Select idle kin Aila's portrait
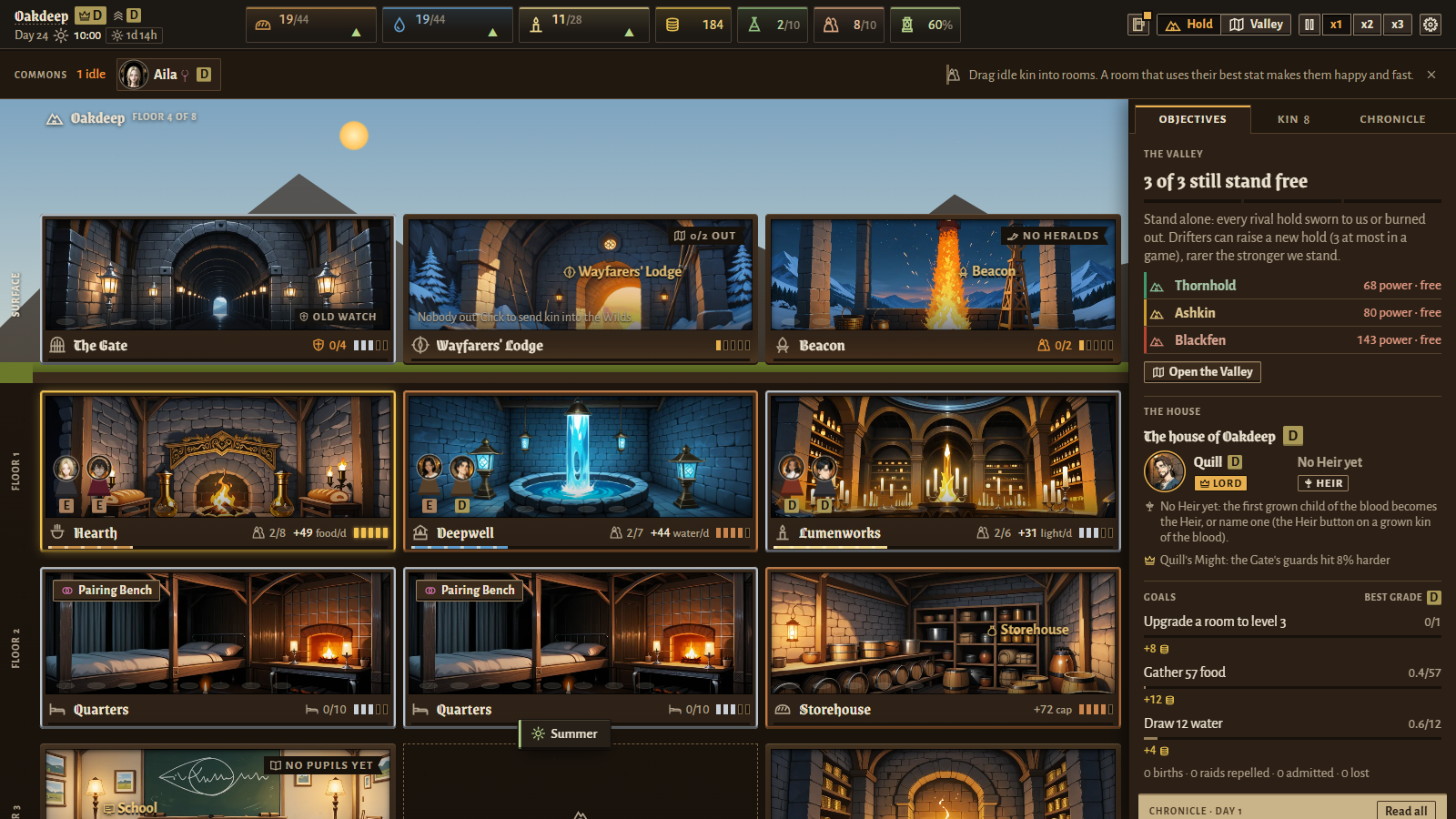 click(134, 75)
